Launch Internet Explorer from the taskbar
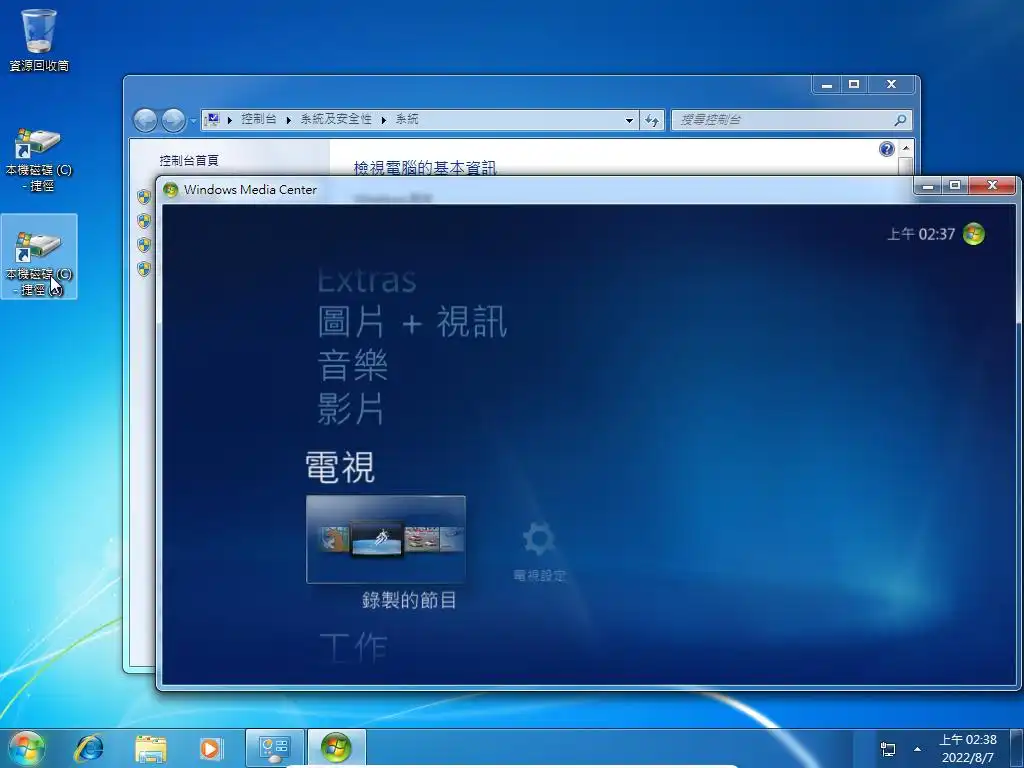Screen dimensions: 1024x768 pos(88,749)
